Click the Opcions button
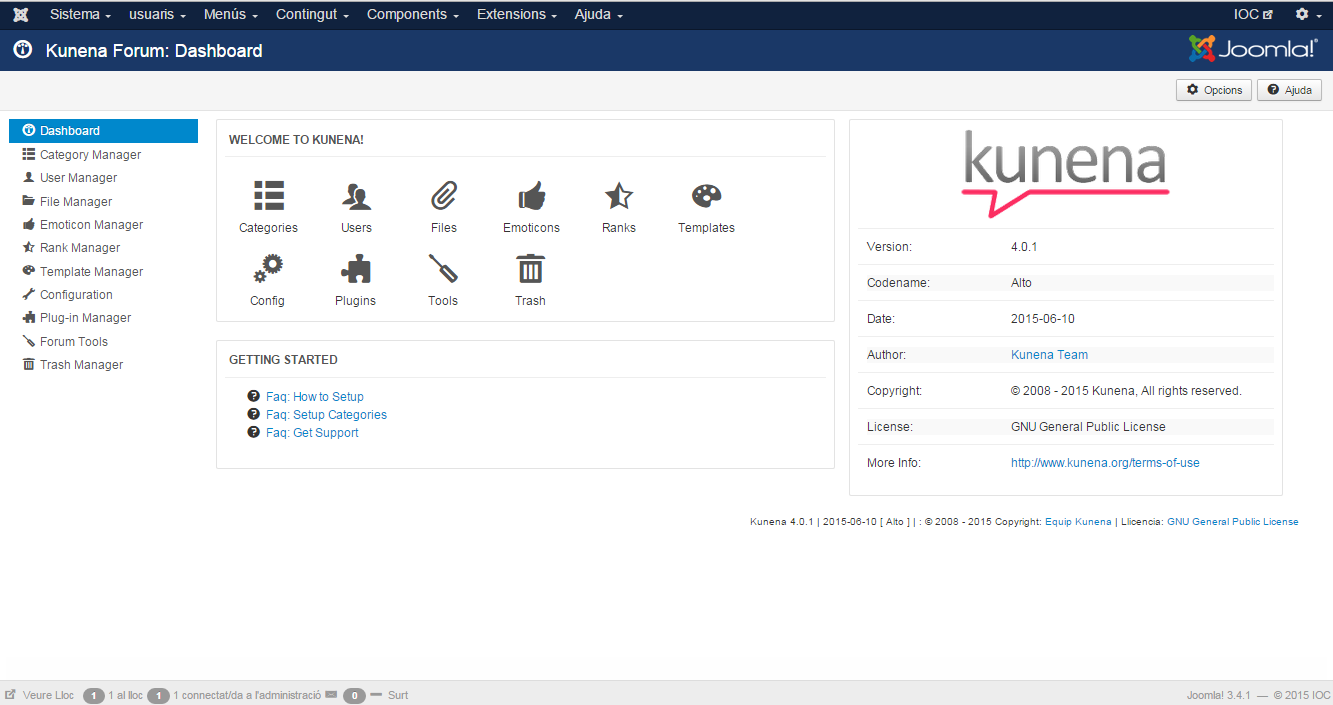 pyautogui.click(x=1214, y=90)
